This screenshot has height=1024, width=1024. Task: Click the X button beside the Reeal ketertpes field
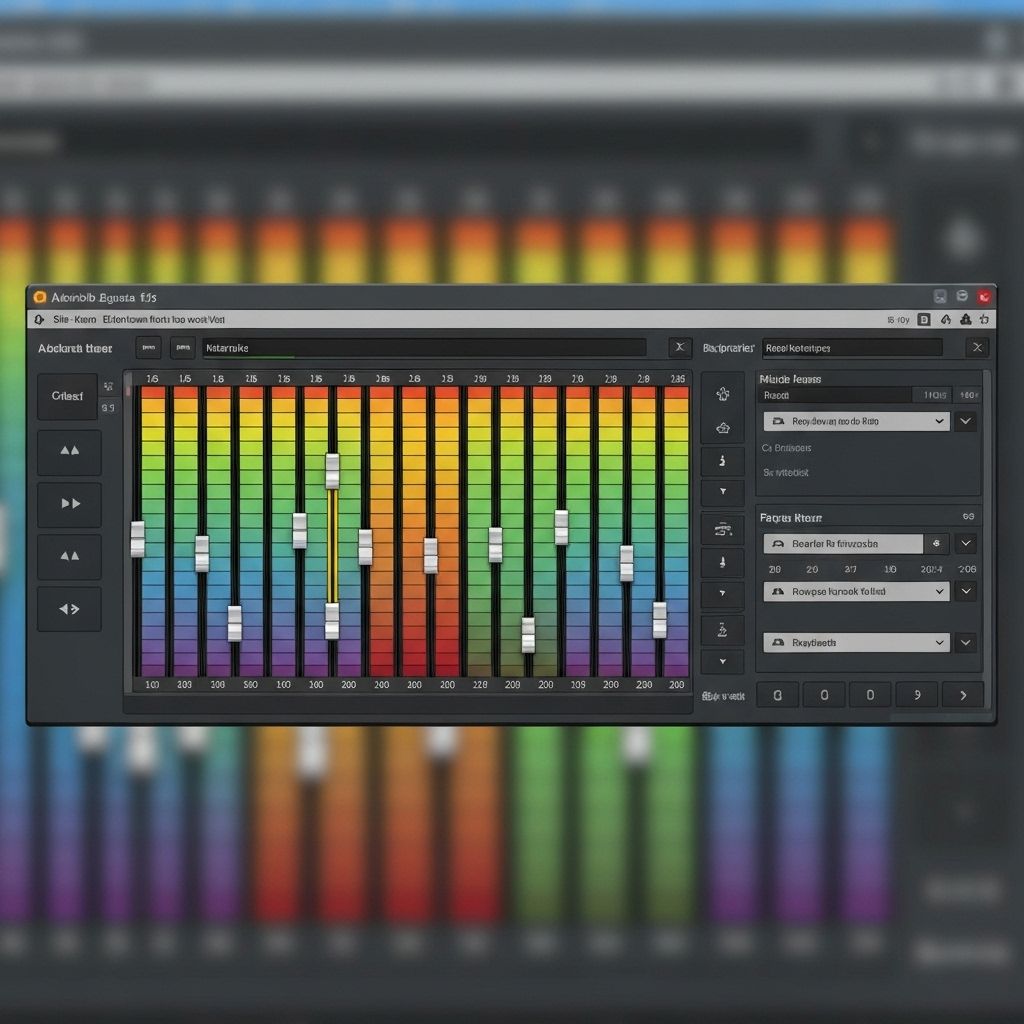coord(977,347)
